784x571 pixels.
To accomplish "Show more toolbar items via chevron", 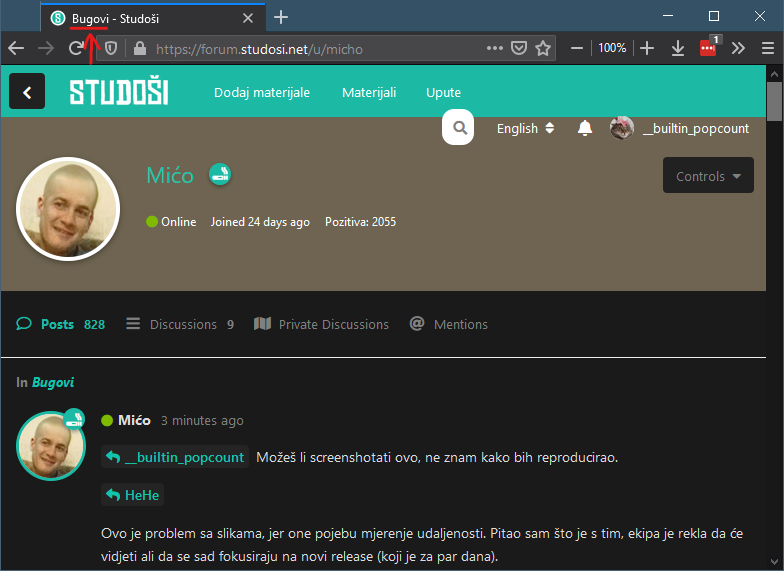I will 738,48.
